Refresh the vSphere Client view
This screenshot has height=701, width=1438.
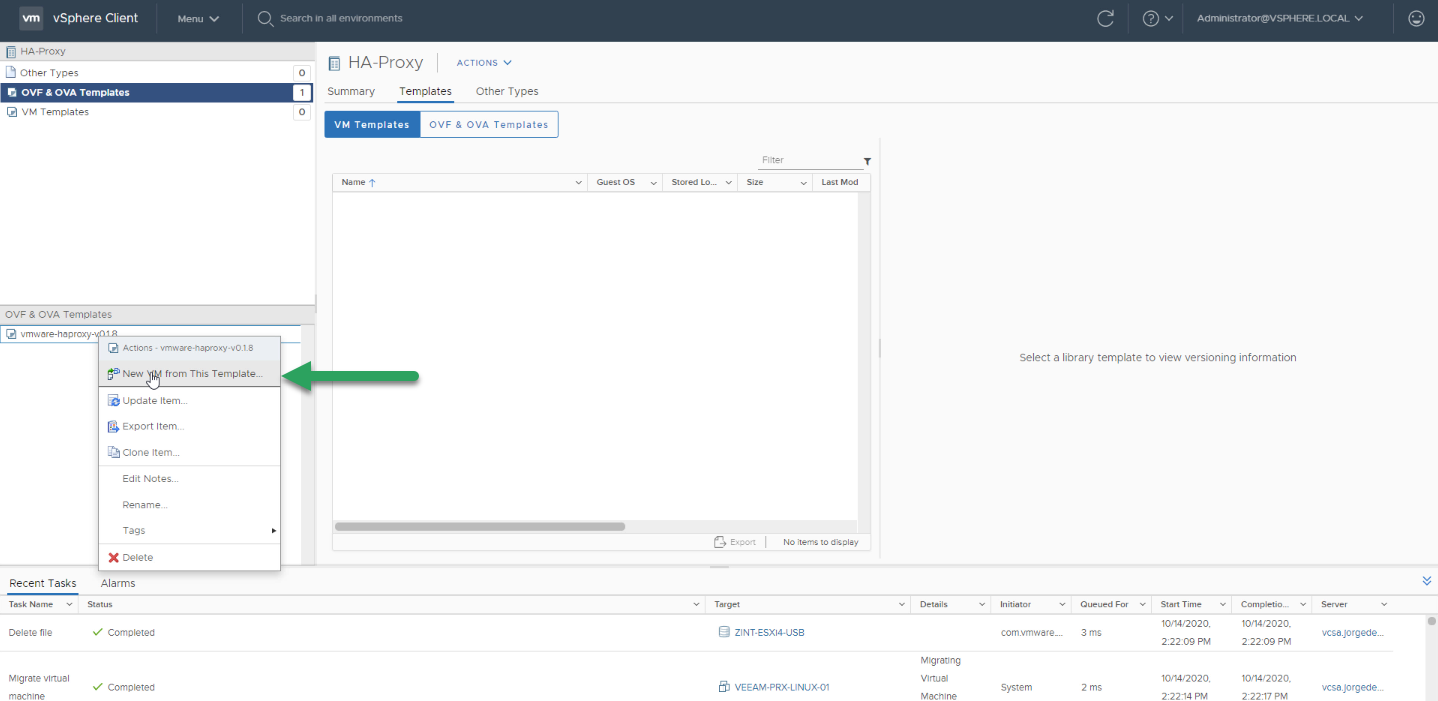pos(1105,18)
